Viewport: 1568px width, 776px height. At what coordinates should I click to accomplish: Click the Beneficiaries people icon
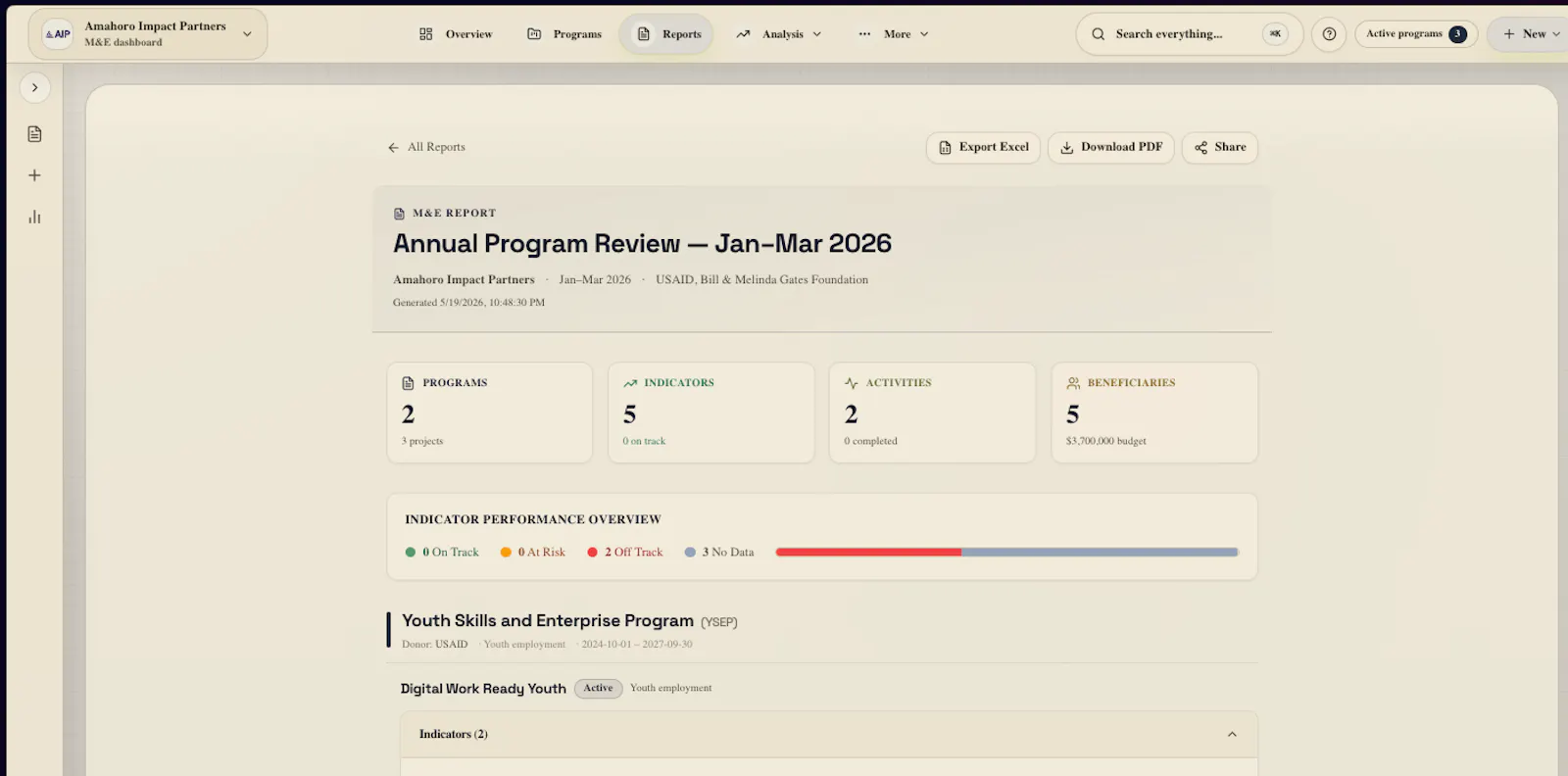click(x=1073, y=383)
